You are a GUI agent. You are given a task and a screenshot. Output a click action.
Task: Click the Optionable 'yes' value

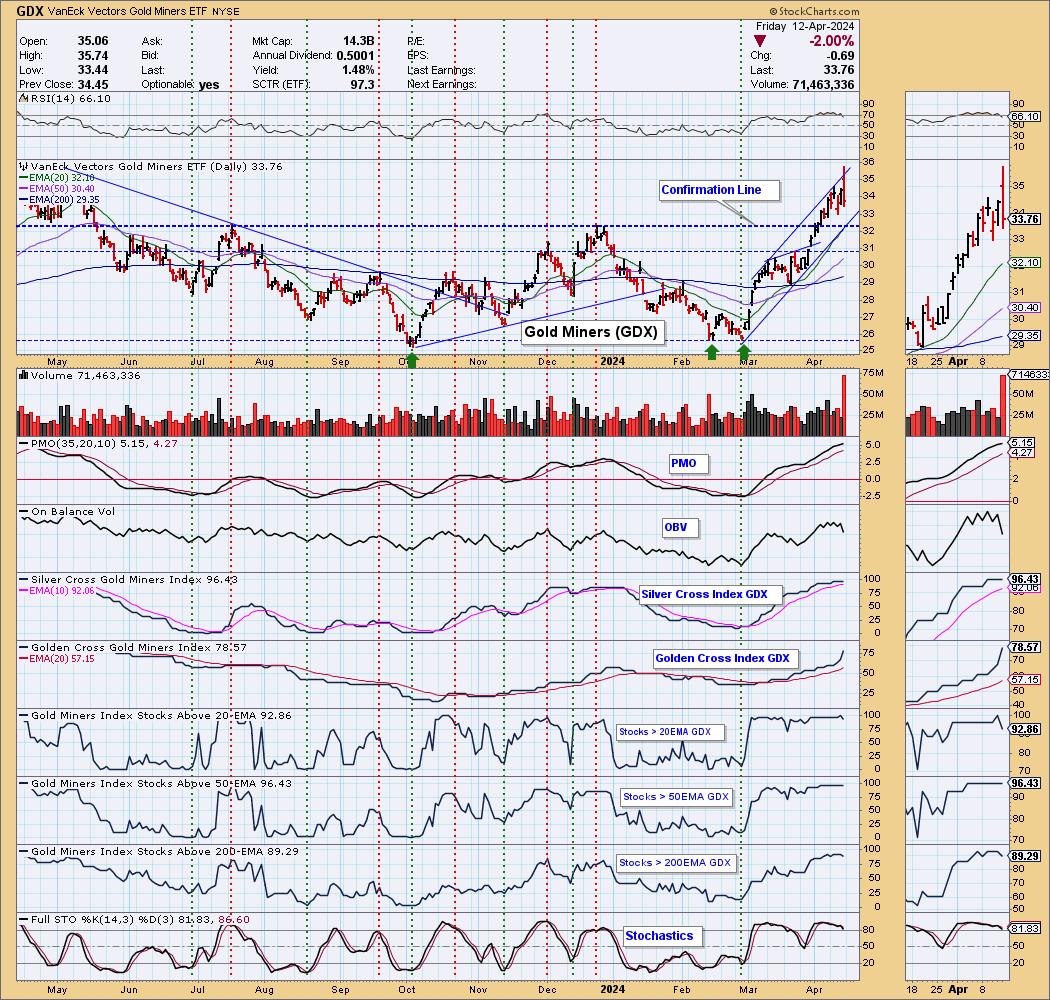point(209,85)
